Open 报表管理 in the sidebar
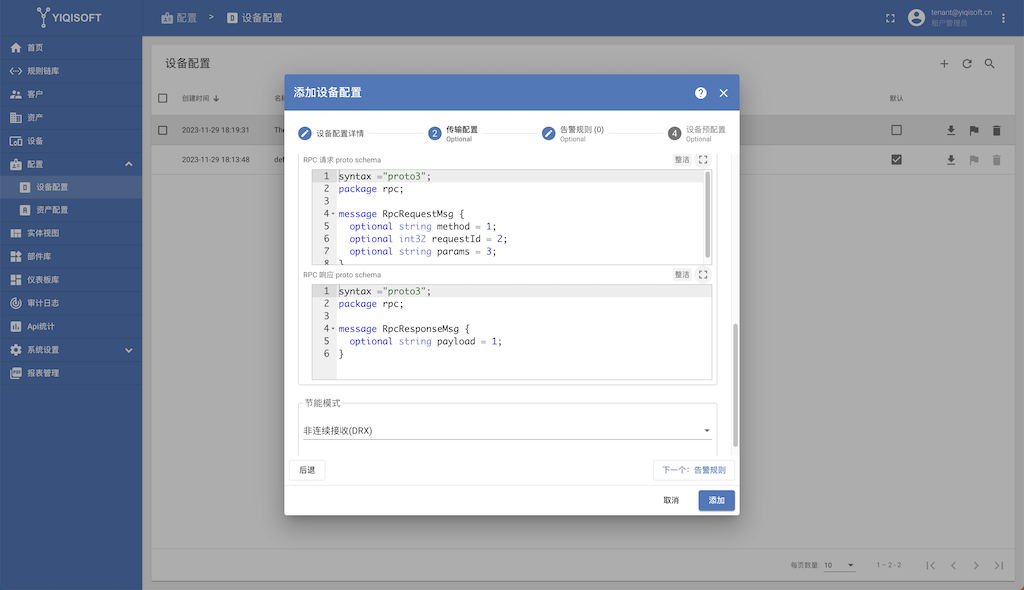Viewport: 1024px width, 590px height. pos(71,373)
